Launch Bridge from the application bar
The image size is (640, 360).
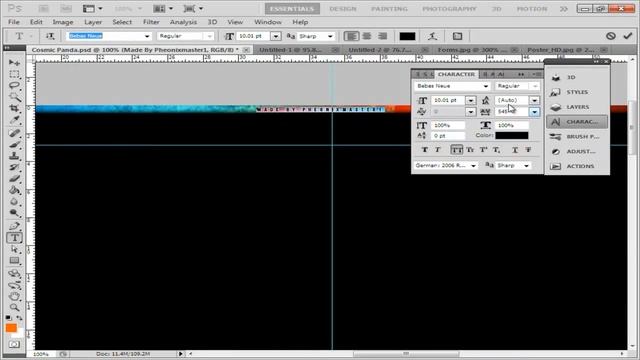click(x=44, y=9)
